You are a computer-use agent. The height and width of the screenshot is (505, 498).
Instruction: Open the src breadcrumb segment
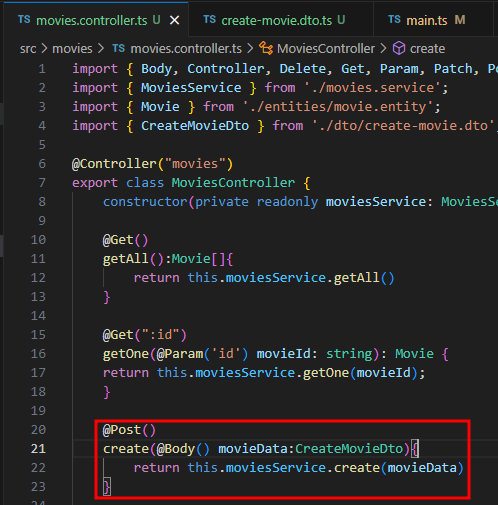pos(28,49)
